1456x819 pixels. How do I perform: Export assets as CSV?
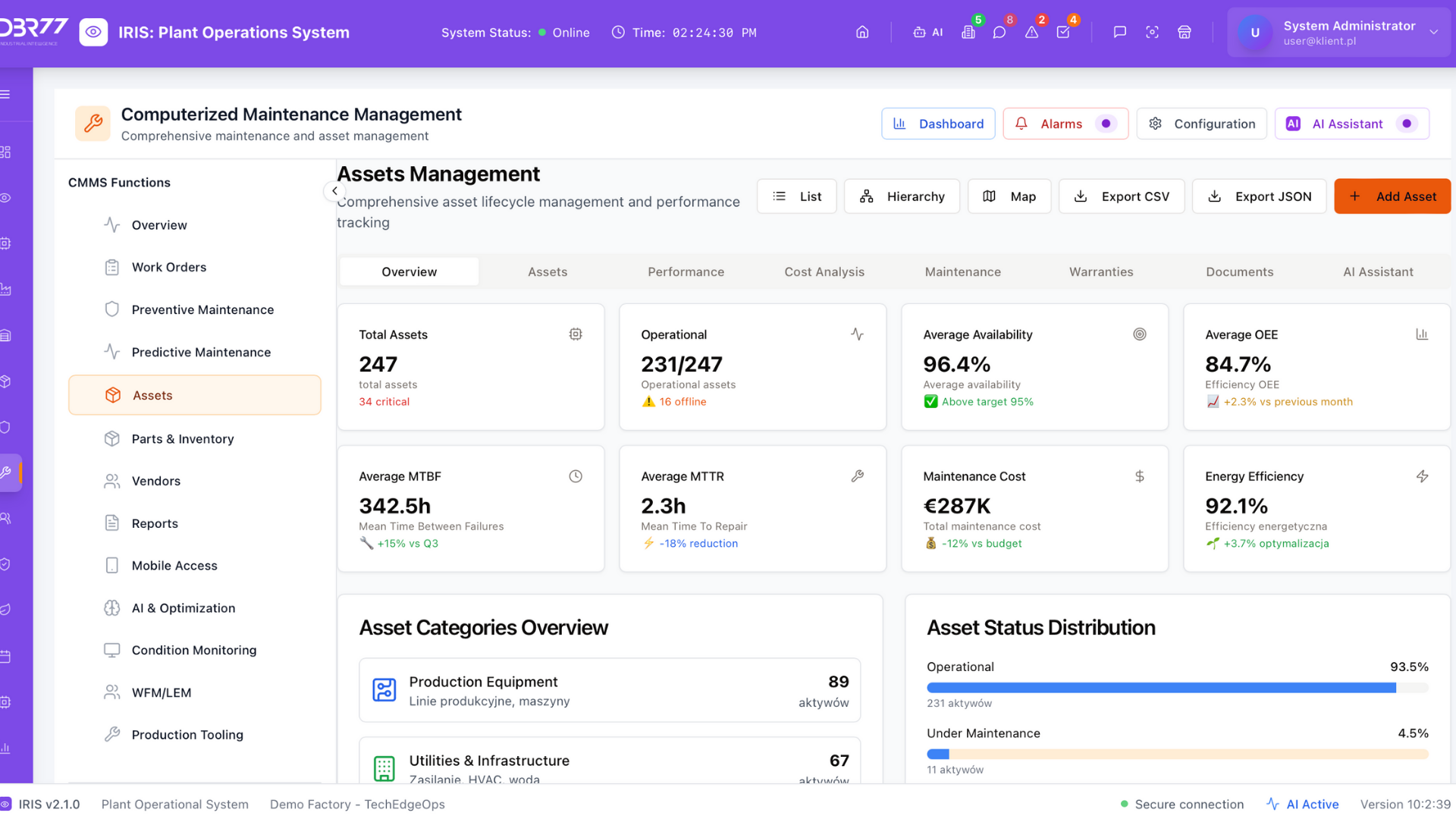[x=1122, y=196]
